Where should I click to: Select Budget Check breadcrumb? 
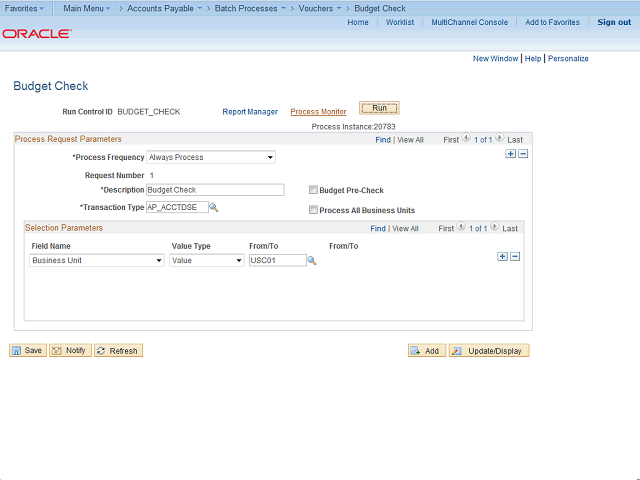pyautogui.click(x=380, y=8)
